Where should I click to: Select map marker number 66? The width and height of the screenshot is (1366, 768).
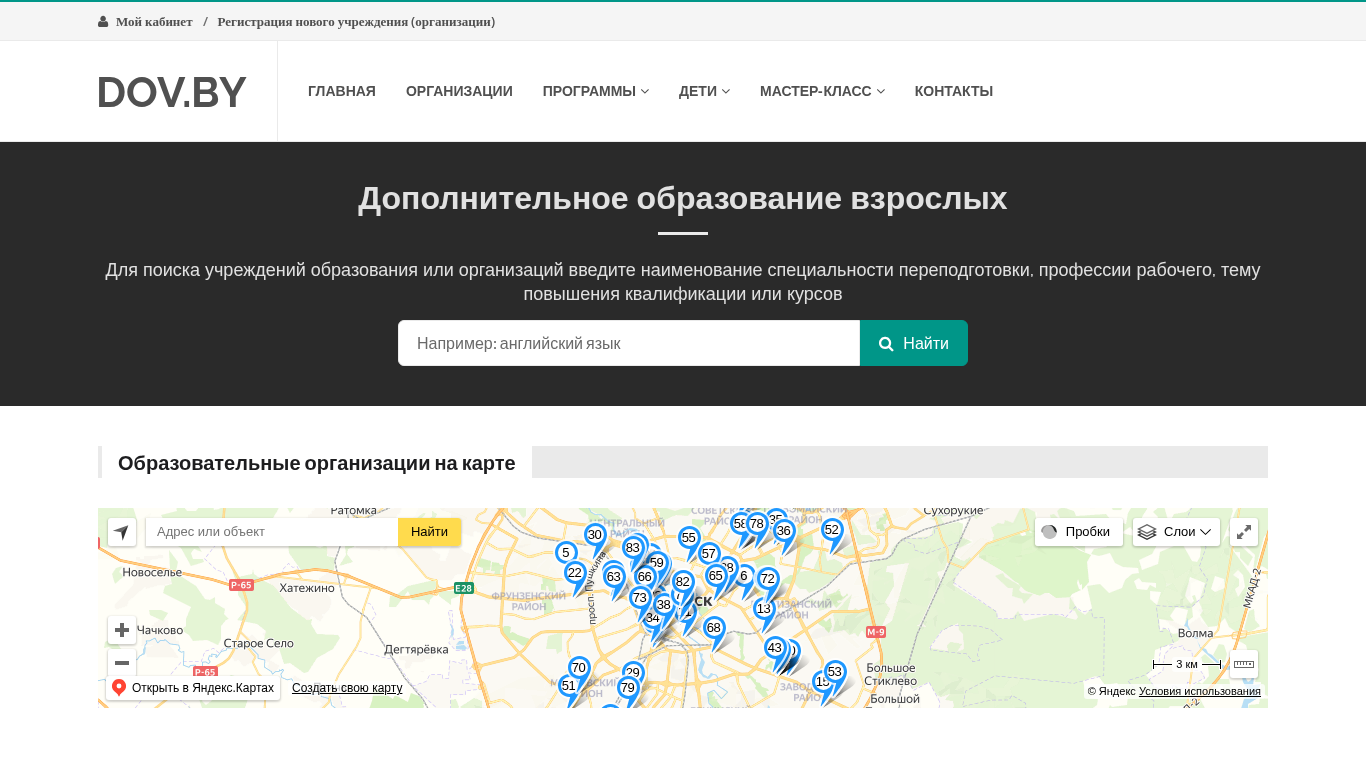[645, 577]
